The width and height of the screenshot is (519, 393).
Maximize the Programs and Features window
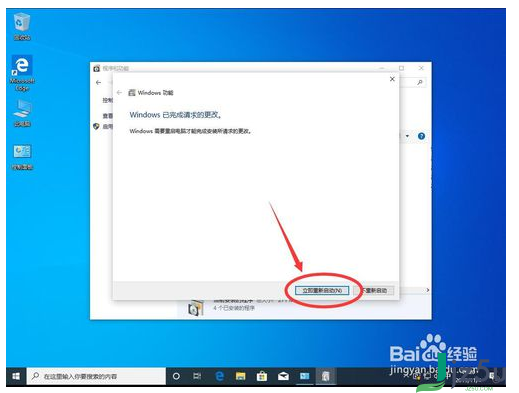click(x=402, y=68)
